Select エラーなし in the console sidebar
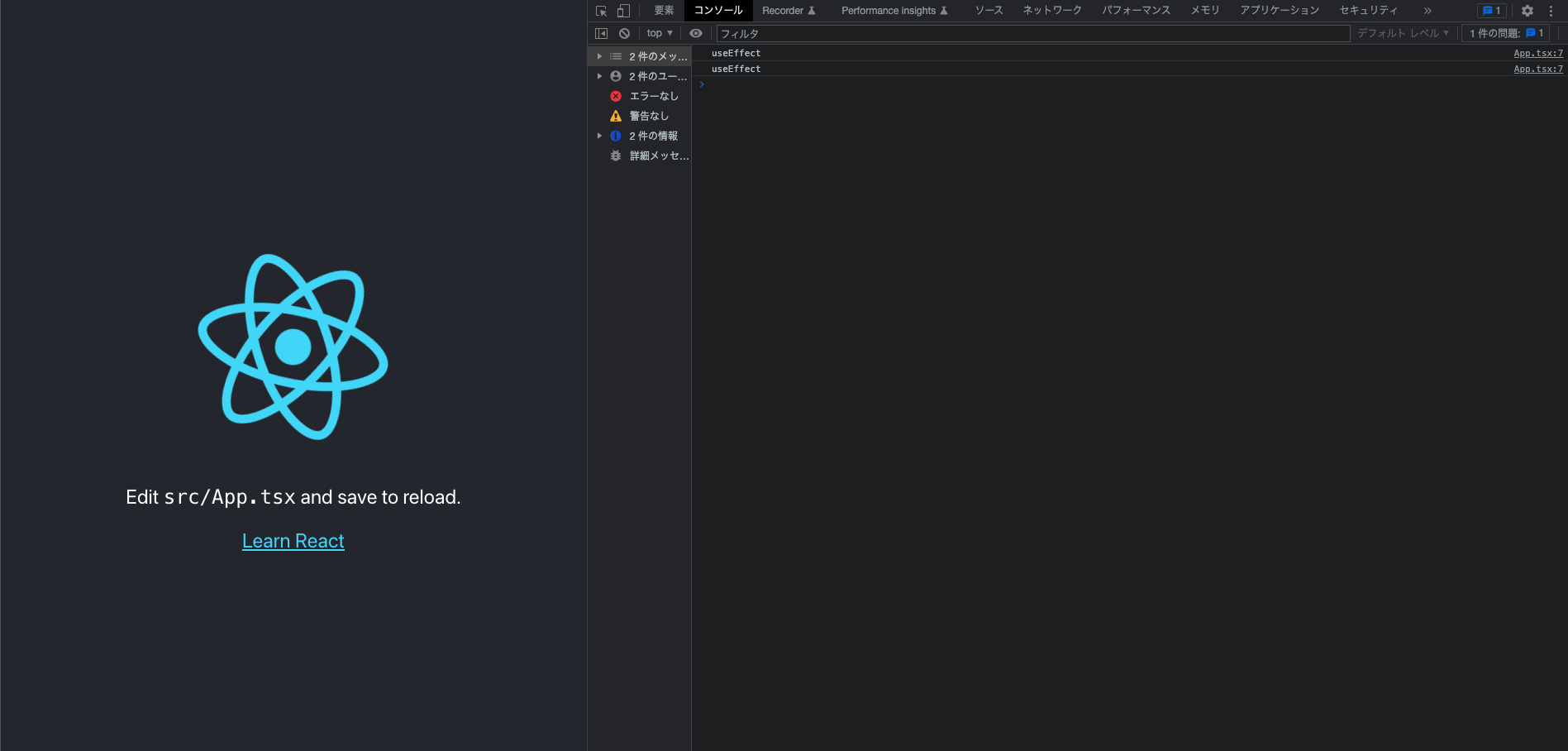The width and height of the screenshot is (1568, 751). (653, 96)
